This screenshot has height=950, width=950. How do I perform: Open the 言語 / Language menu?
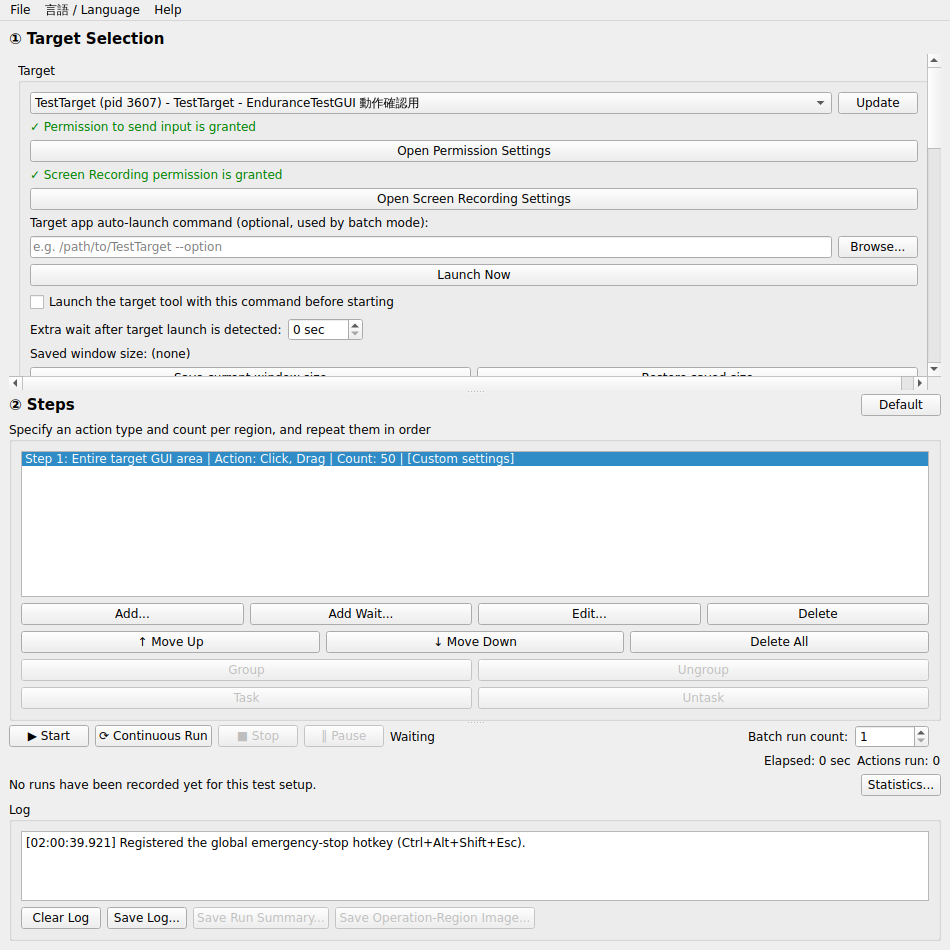92,10
